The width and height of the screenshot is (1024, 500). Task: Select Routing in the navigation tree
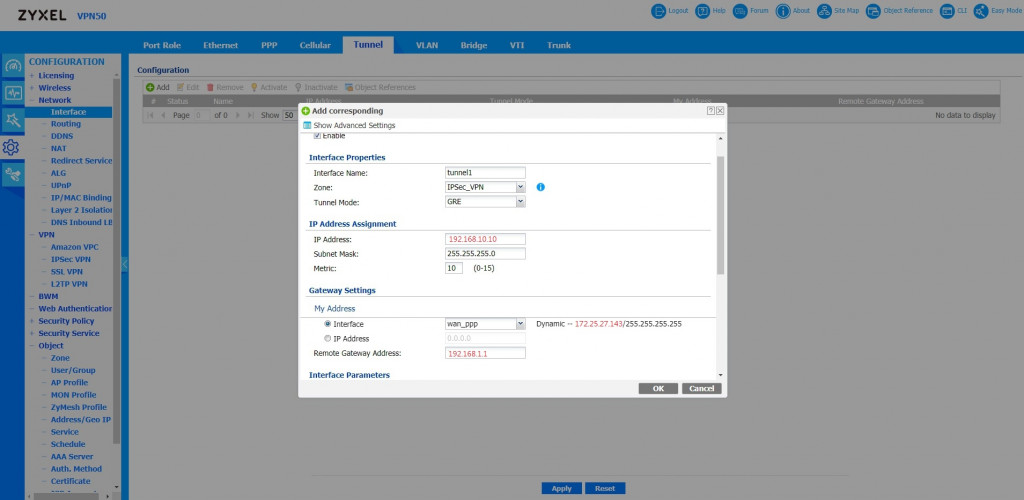point(65,124)
